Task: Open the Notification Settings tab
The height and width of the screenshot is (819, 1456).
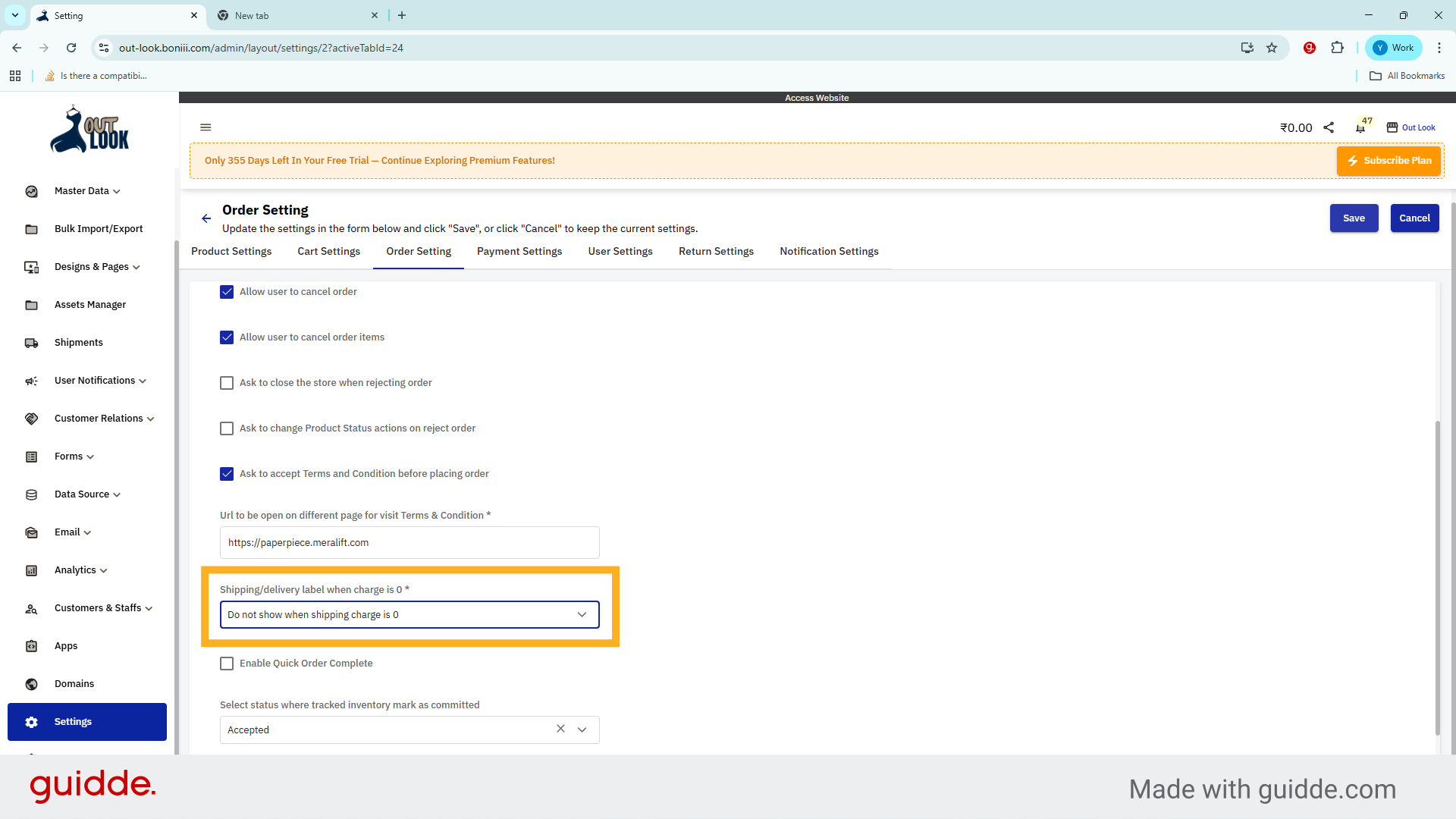Action: click(829, 251)
